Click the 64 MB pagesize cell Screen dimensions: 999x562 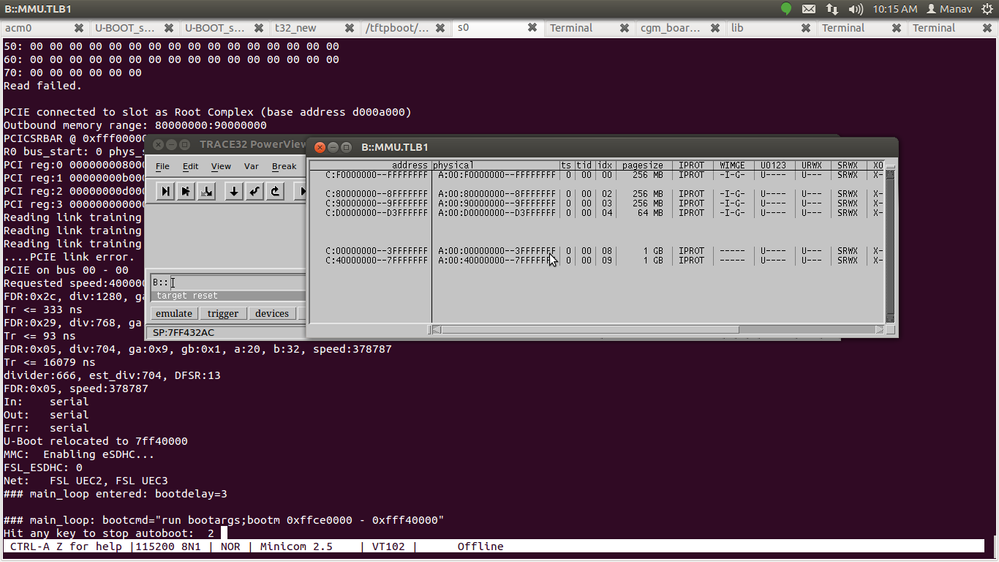click(650, 213)
